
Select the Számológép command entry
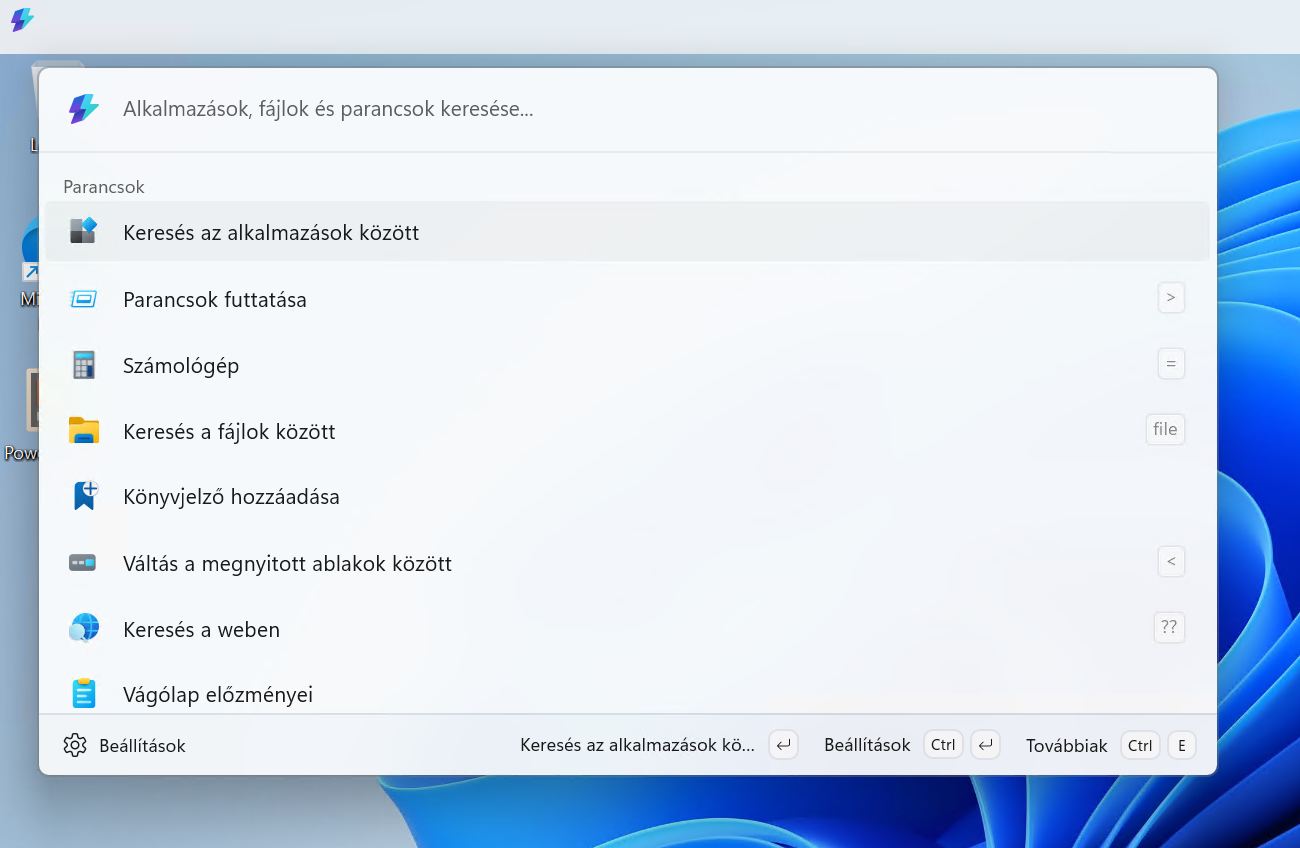[x=181, y=366]
